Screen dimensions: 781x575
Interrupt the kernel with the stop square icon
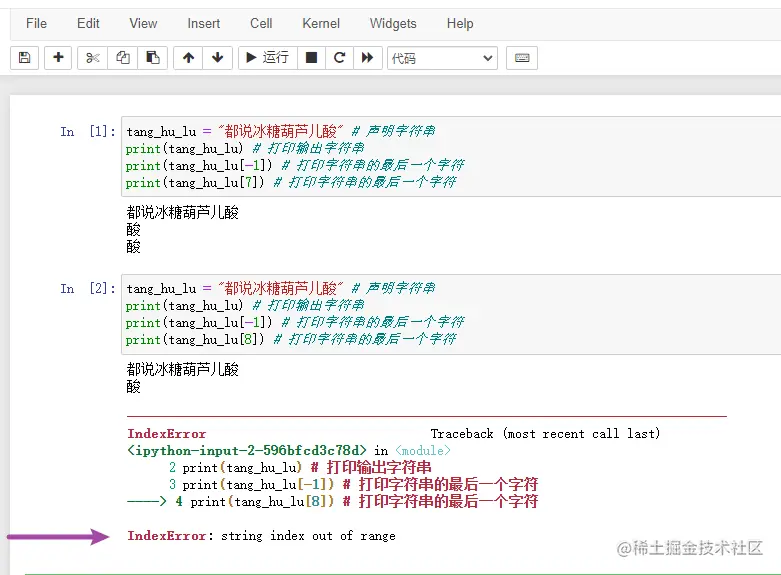click(311, 58)
